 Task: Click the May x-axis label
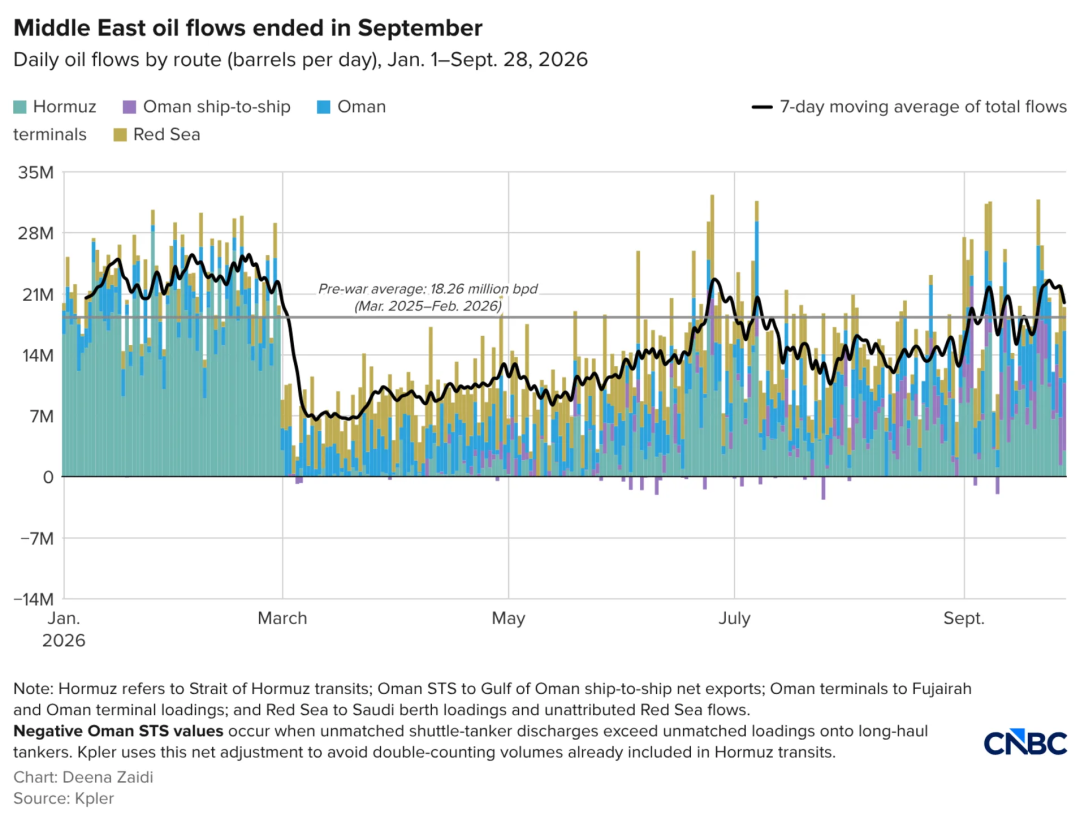coord(508,618)
